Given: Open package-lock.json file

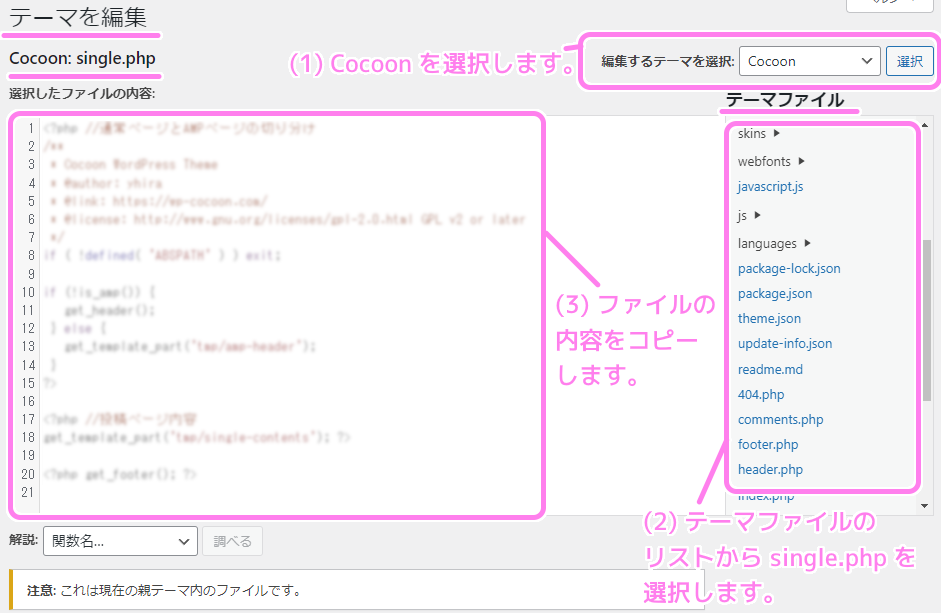Looking at the screenshot, I should click(789, 268).
